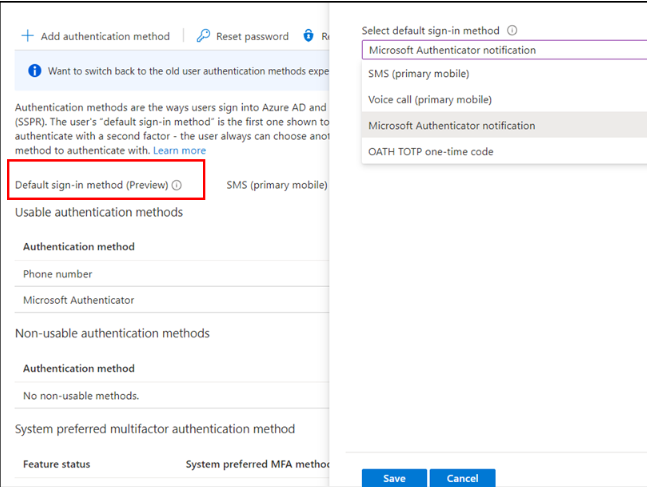Click current default value SMS (primary mobile) text
The width and height of the screenshot is (647, 487).
tap(277, 185)
